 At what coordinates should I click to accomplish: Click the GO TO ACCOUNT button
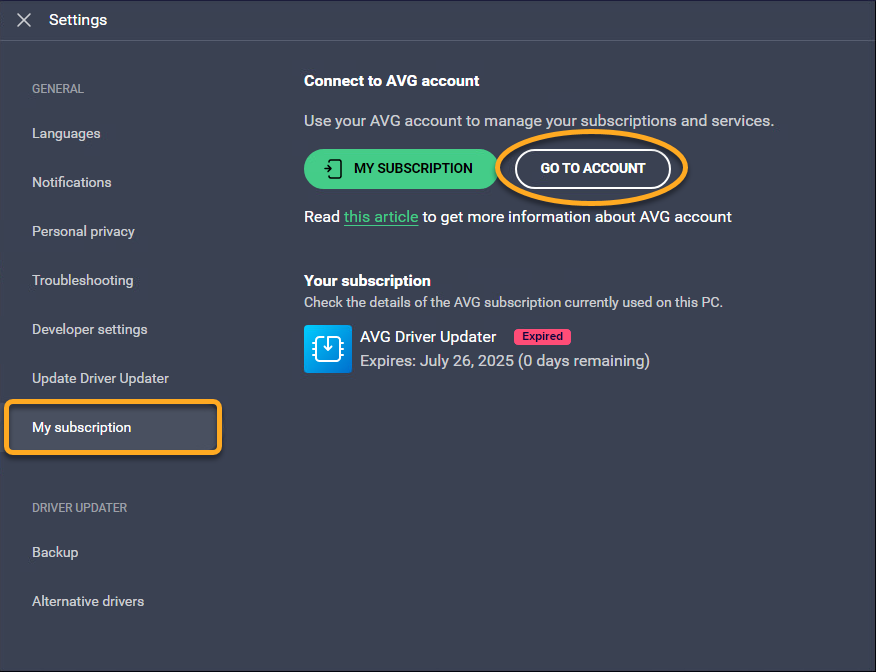click(x=593, y=169)
